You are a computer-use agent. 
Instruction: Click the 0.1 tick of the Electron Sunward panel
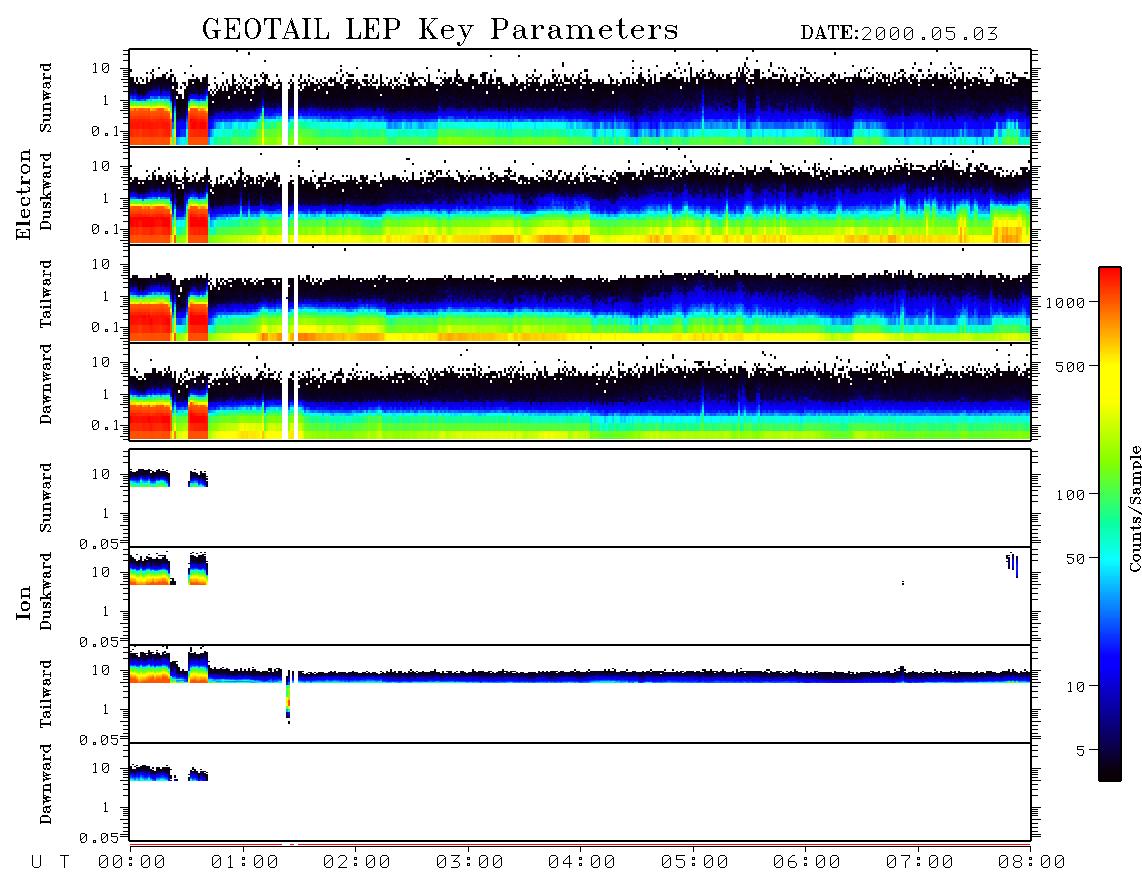(105, 131)
